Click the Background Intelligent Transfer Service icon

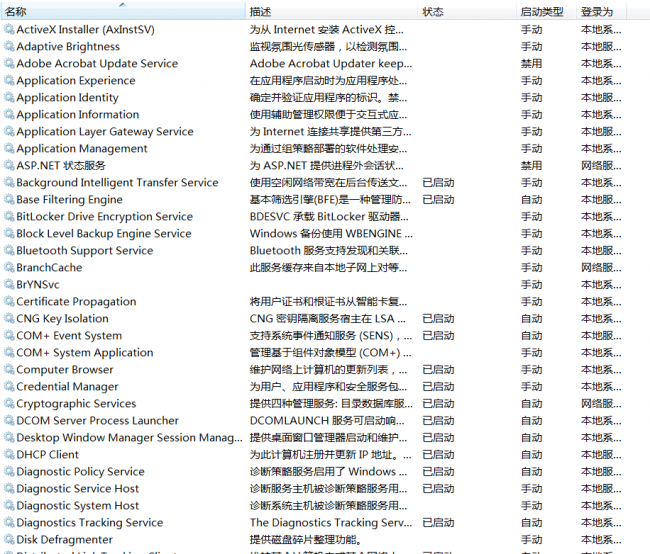pos(9,182)
